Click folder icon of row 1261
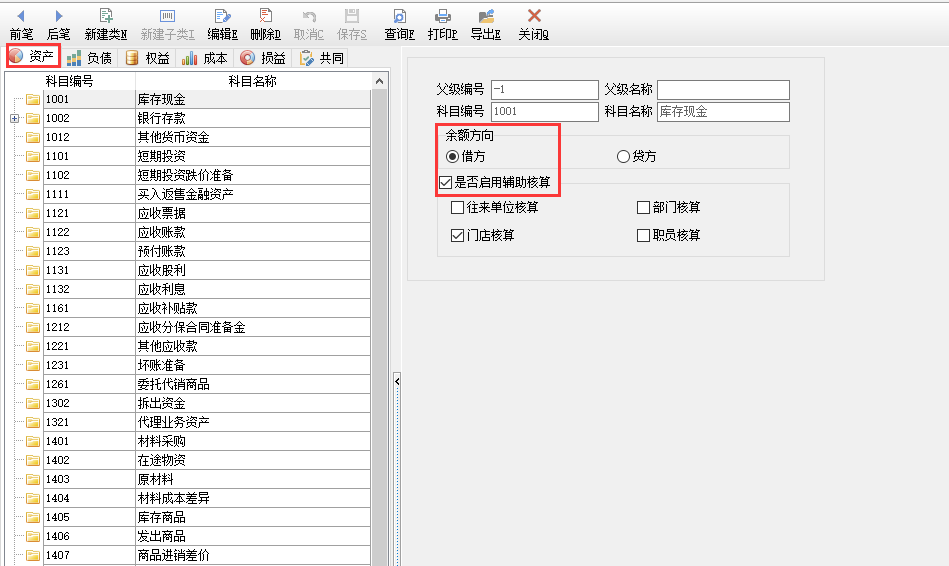The width and height of the screenshot is (949, 566). 33,384
